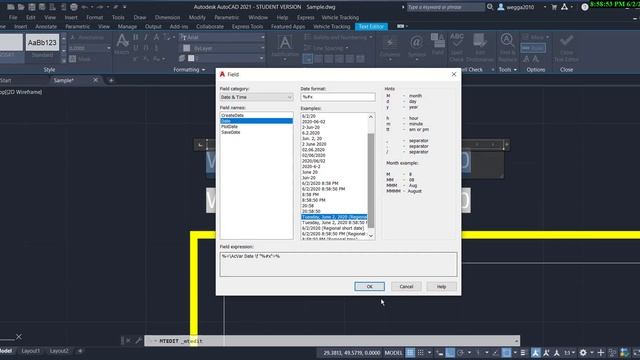The height and width of the screenshot is (360, 640).
Task: Switch to the Sample drawing tab
Action: pyautogui.click(x=64, y=80)
